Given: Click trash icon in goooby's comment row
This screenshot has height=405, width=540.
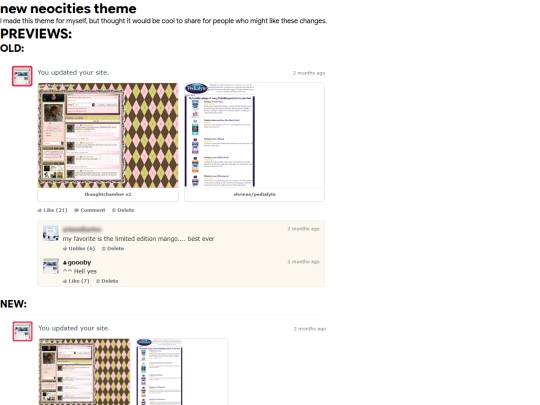Looking at the screenshot, I should point(98,281).
